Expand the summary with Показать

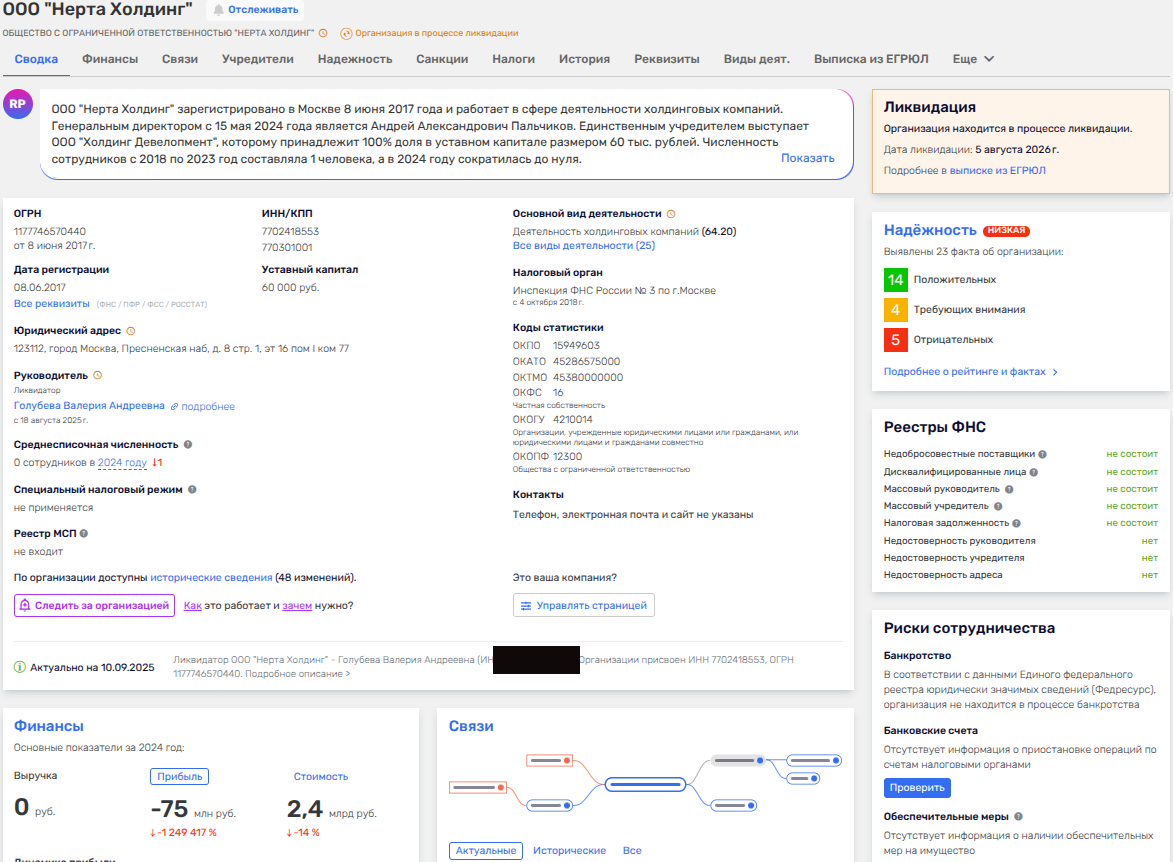click(x=807, y=158)
